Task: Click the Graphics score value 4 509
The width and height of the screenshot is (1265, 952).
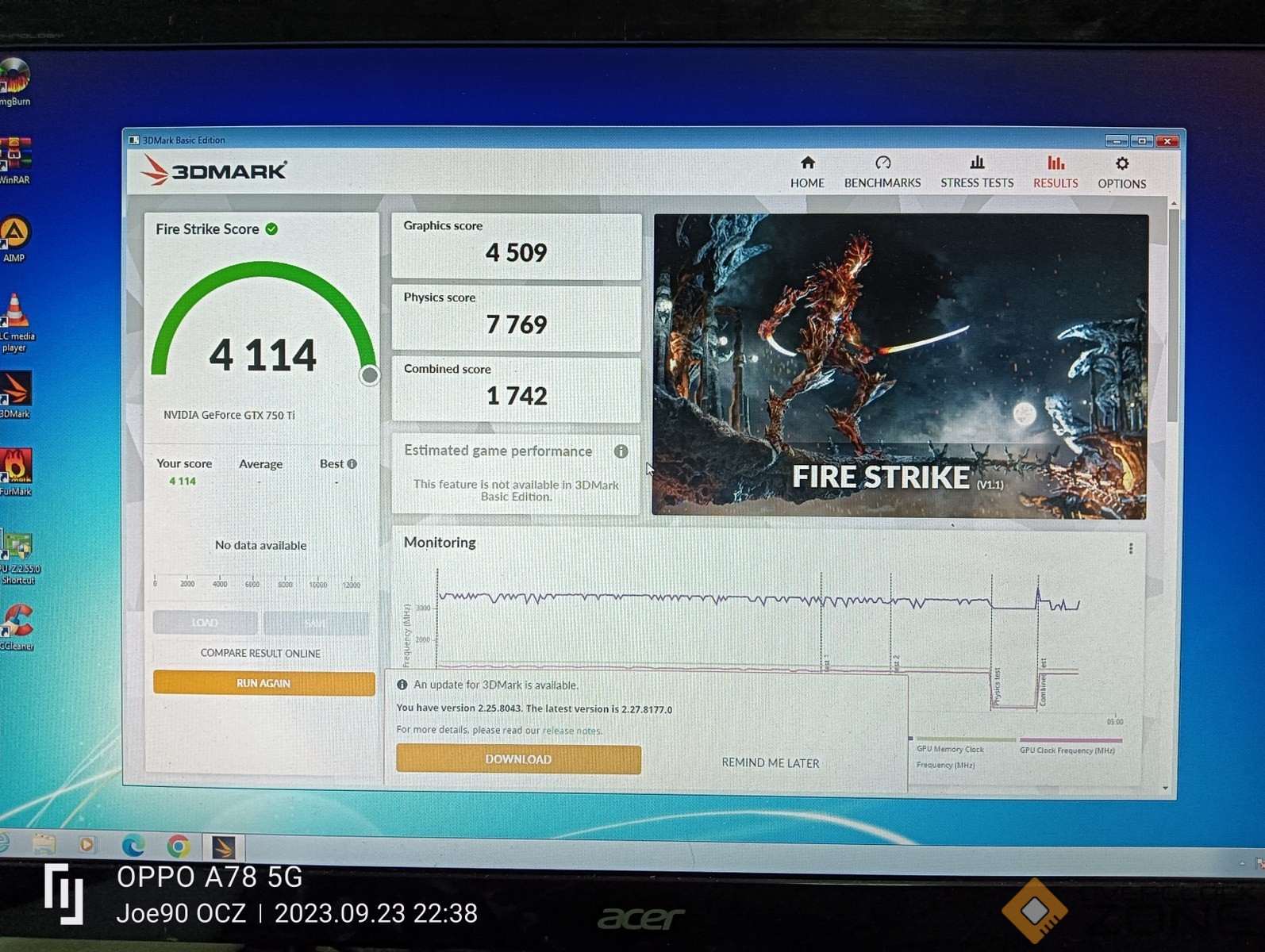Action: point(516,253)
